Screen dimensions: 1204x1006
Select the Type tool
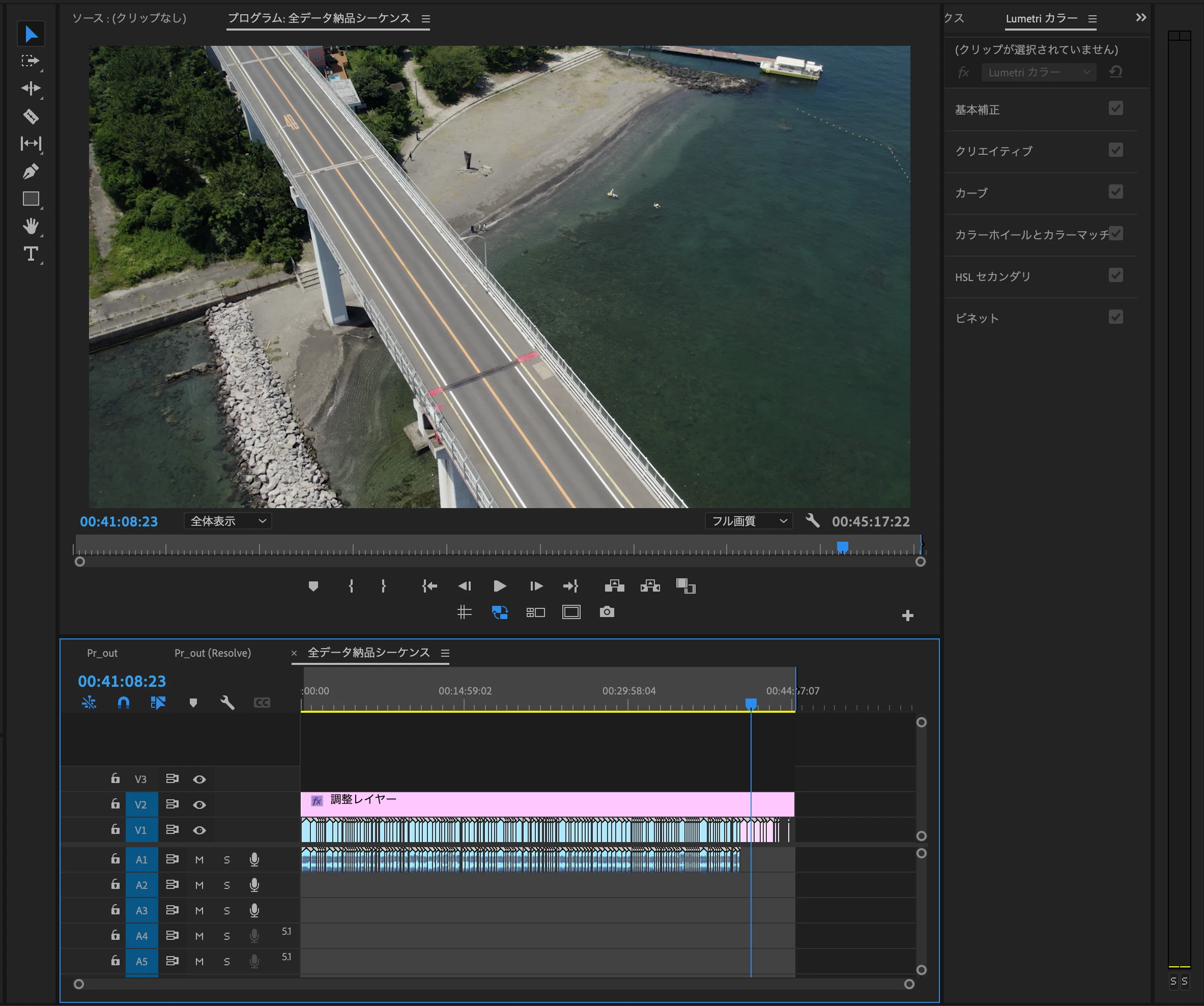[31, 254]
